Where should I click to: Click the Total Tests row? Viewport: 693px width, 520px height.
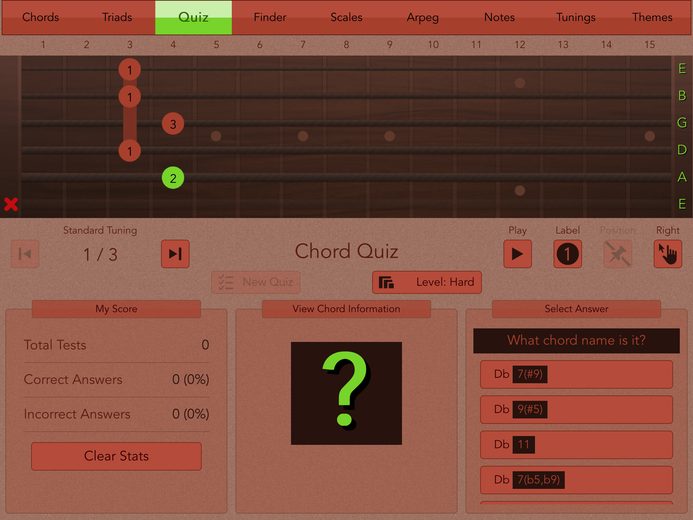point(116,345)
